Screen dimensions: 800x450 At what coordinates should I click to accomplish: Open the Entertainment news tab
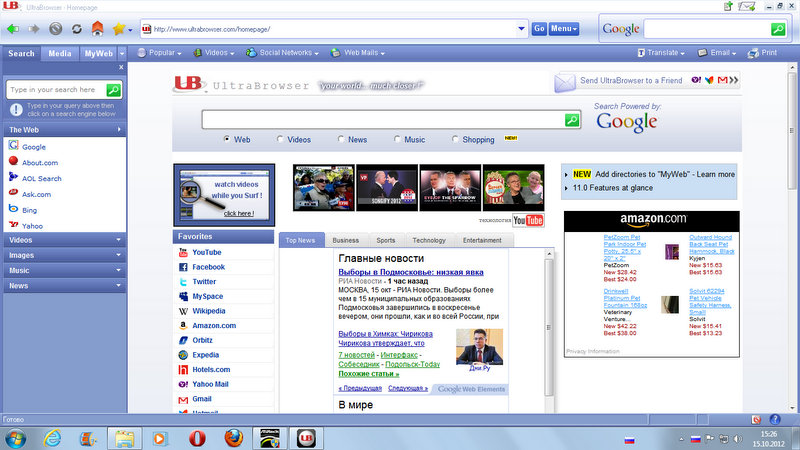[482, 240]
